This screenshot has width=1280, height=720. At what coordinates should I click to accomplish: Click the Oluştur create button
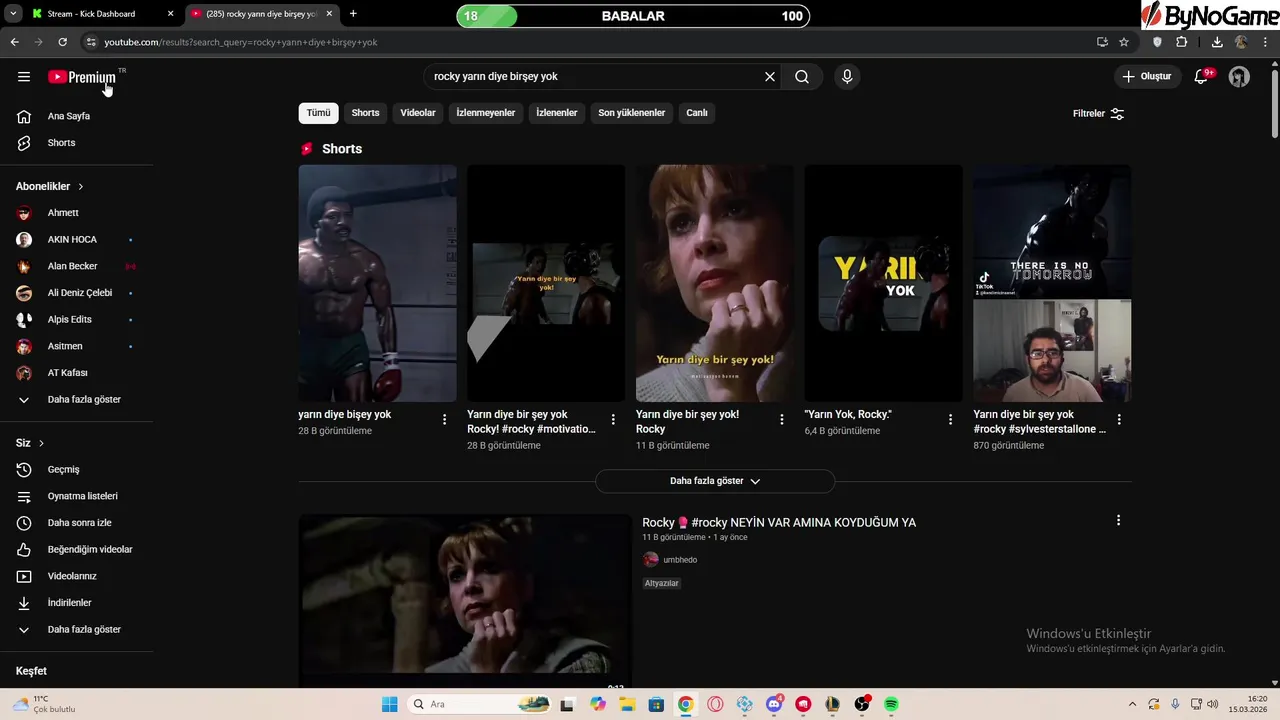click(1147, 77)
